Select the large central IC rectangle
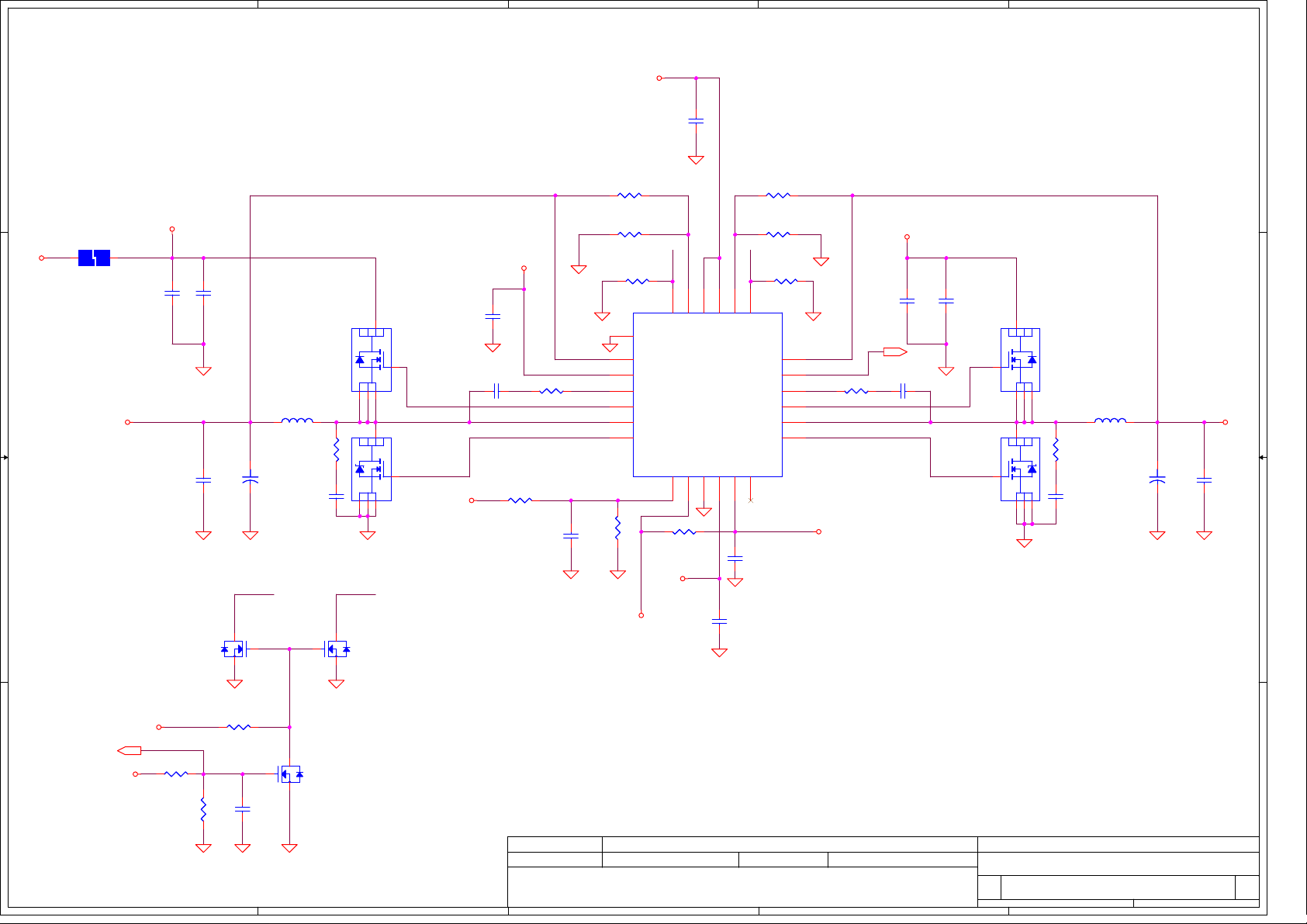The width and height of the screenshot is (1307, 924). click(707, 394)
